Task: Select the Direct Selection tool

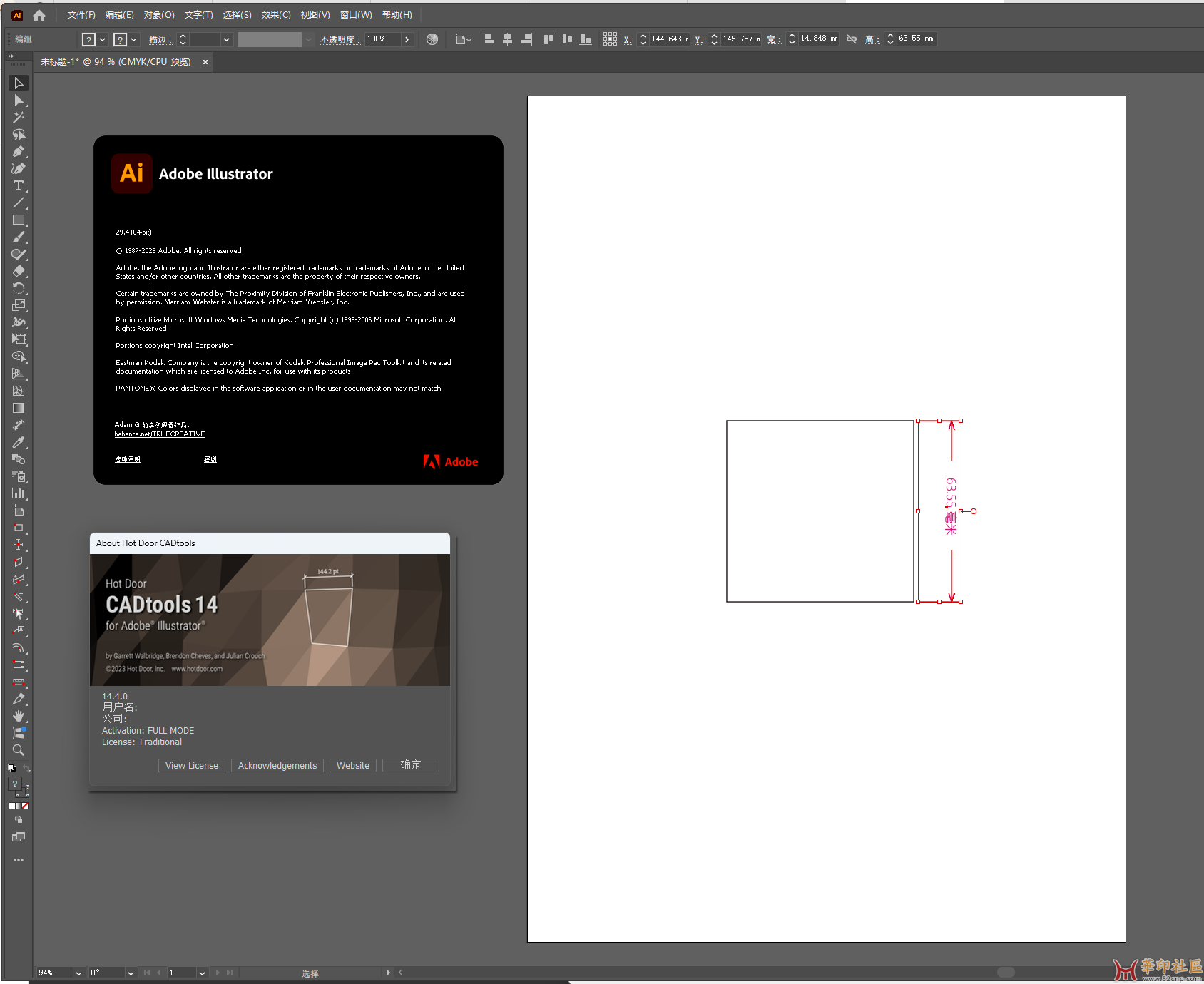Action: pos(19,101)
